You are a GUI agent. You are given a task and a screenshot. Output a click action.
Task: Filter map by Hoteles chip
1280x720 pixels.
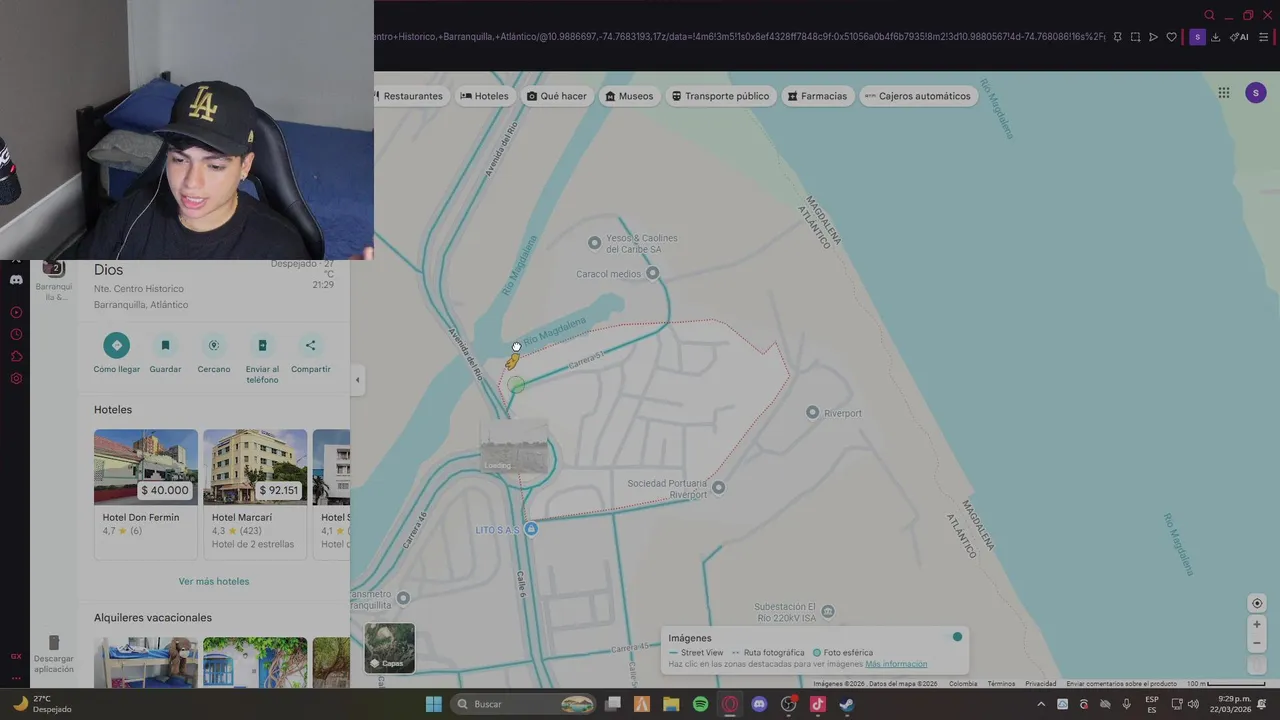(485, 96)
